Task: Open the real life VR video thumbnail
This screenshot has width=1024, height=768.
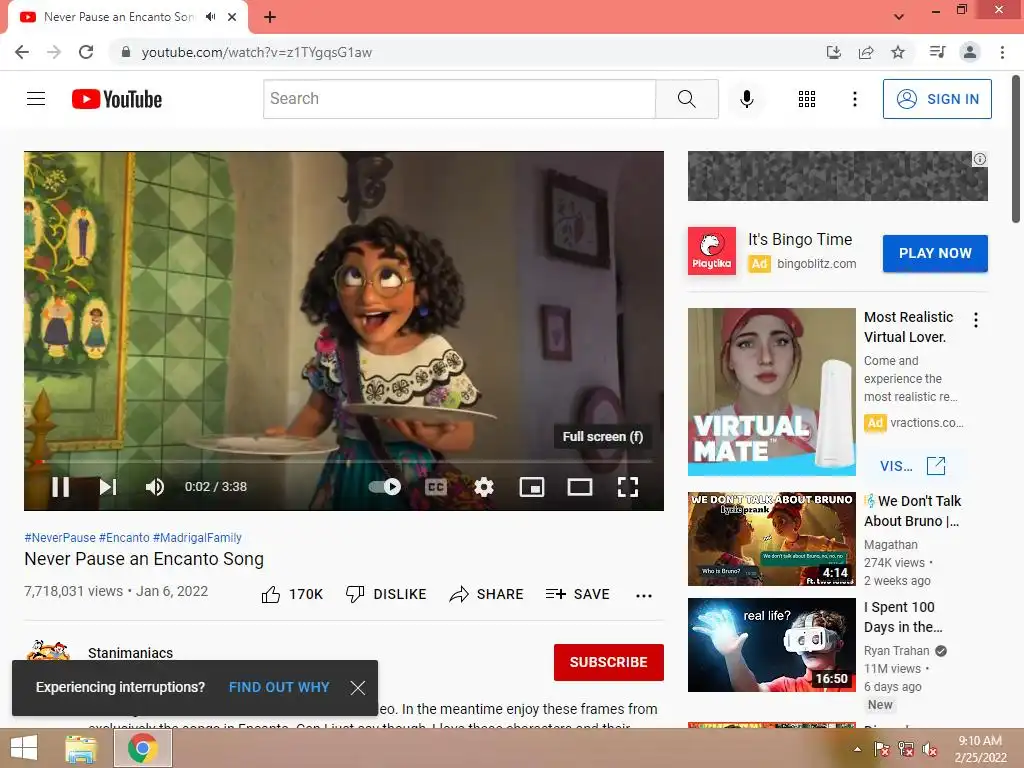Action: 771,645
